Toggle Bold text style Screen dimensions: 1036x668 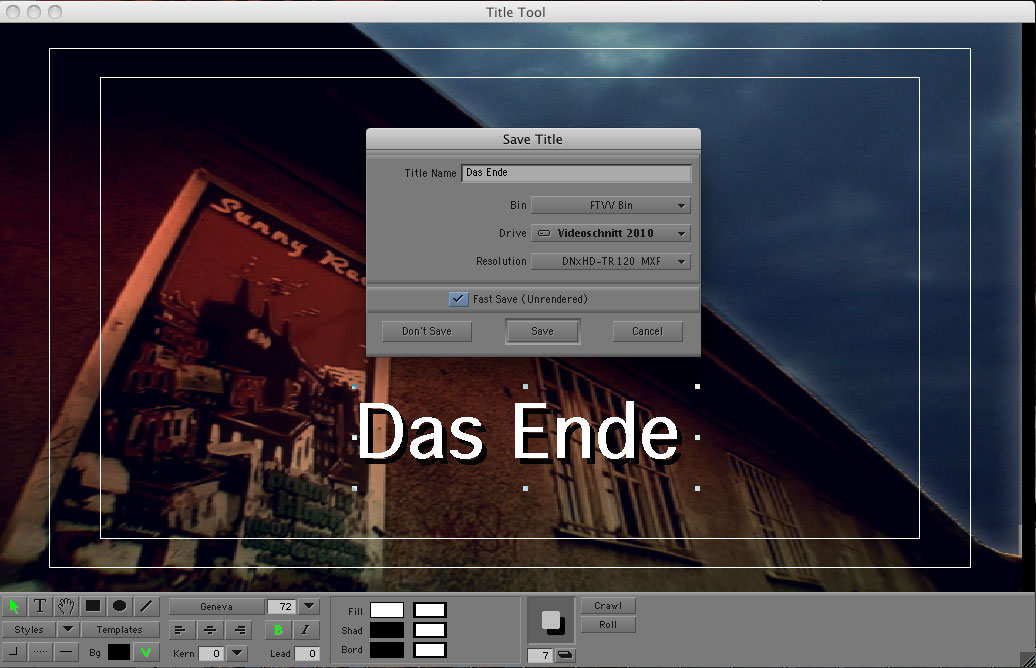tap(278, 630)
